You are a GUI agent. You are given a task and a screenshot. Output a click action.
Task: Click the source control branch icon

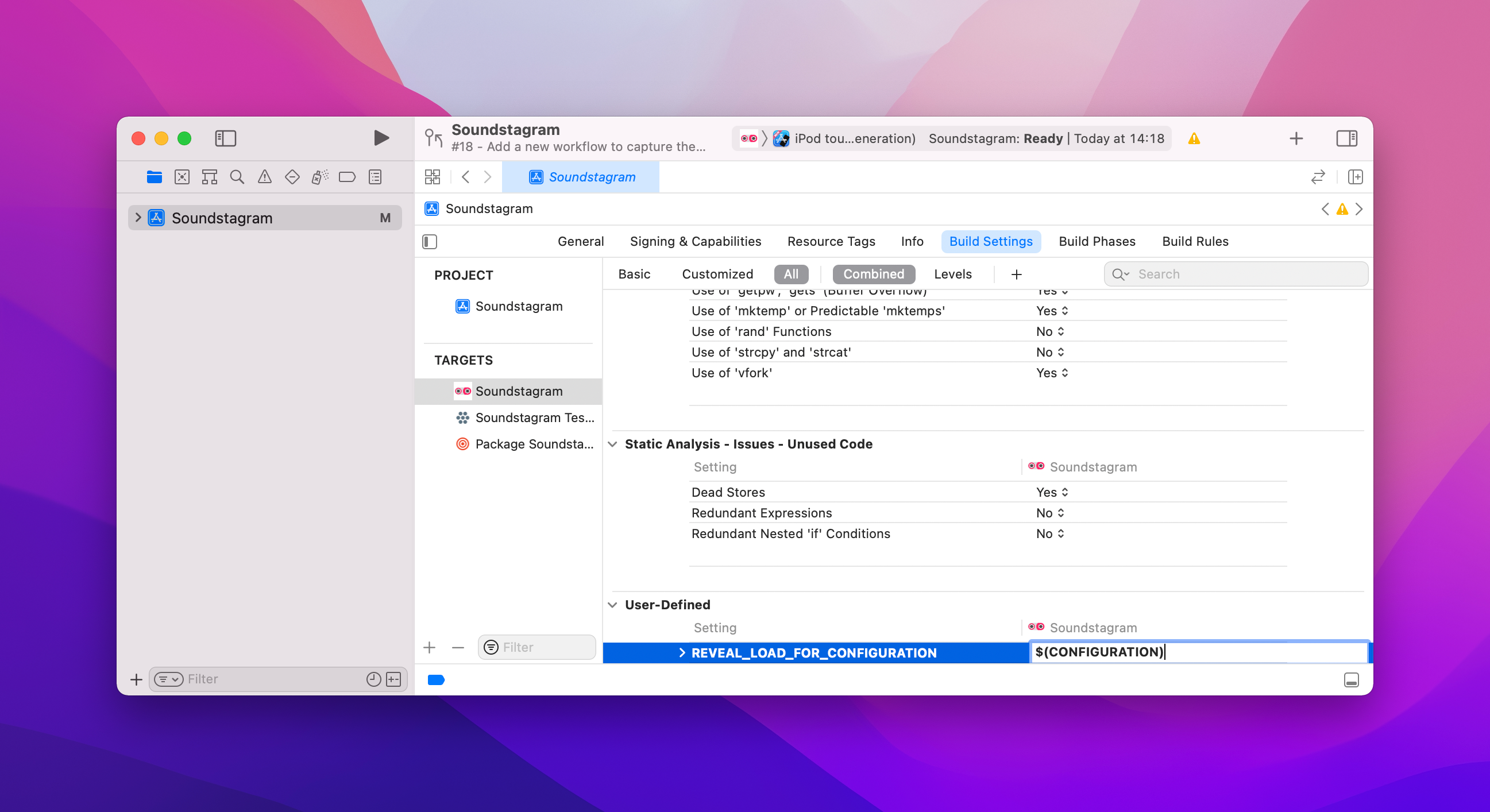[x=434, y=138]
